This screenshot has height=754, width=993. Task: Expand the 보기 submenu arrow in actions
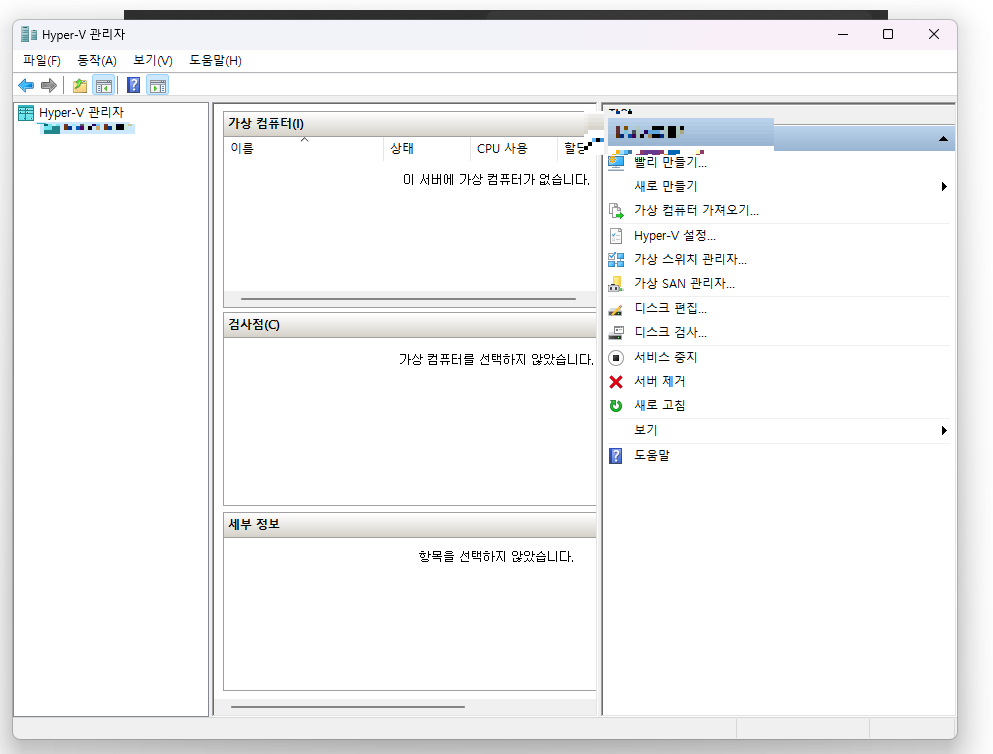coord(944,430)
